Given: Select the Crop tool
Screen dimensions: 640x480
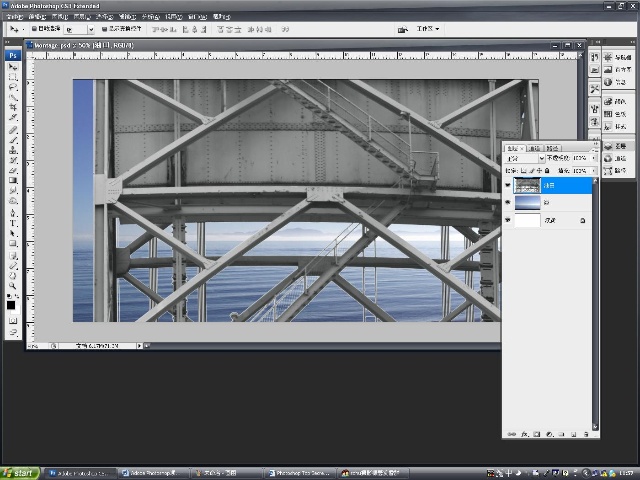Looking at the screenshot, I should tap(13, 107).
